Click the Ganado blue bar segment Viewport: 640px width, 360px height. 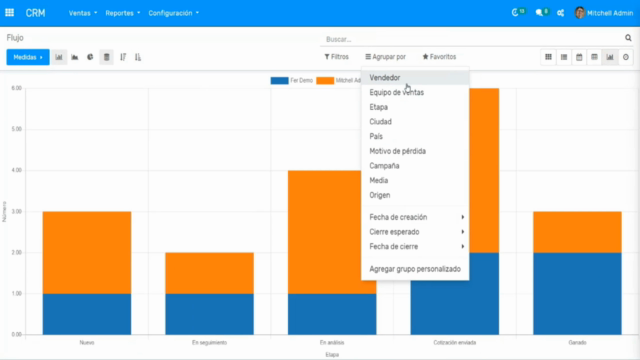point(577,293)
